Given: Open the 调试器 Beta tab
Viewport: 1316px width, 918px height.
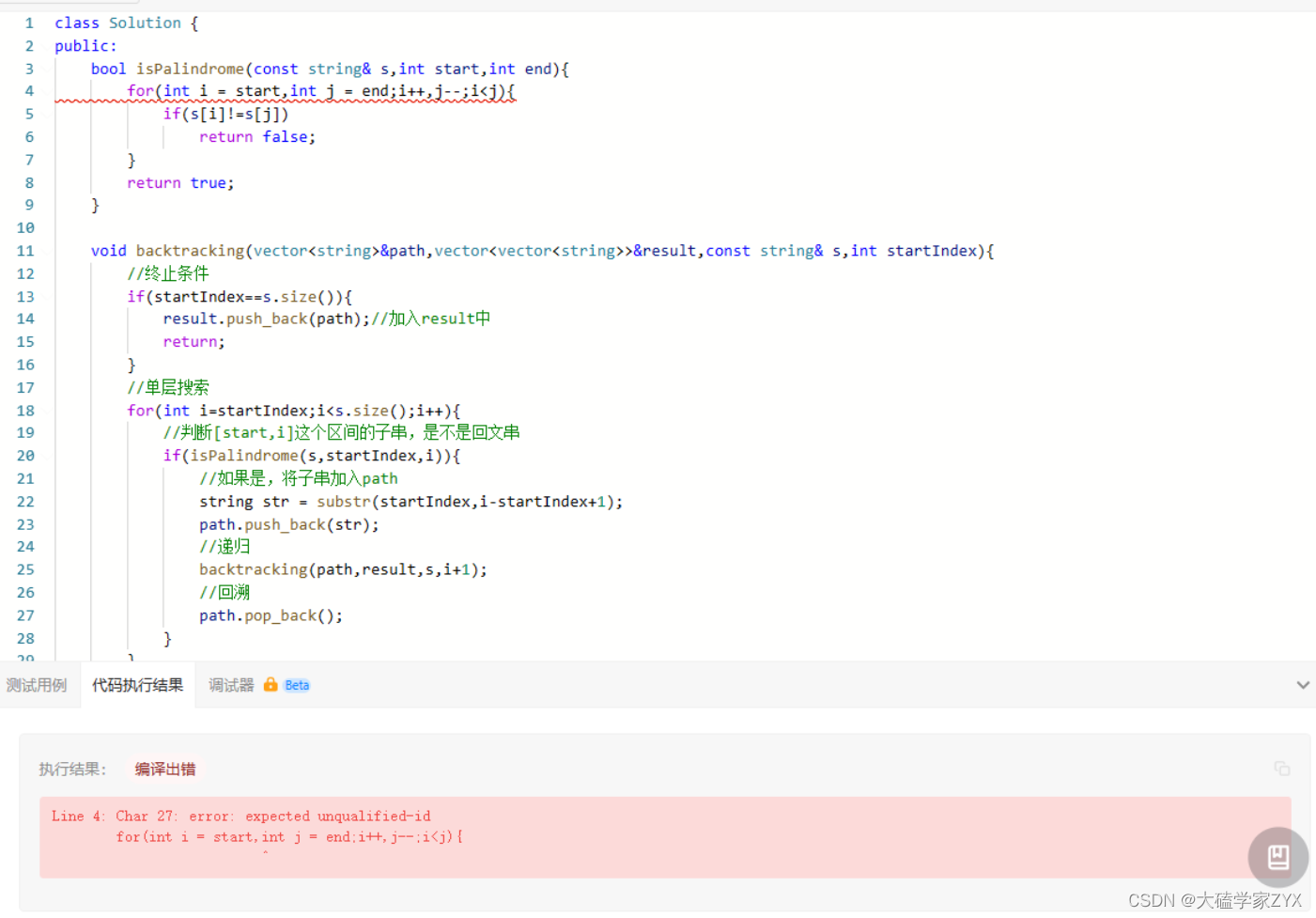Looking at the screenshot, I should (x=259, y=685).
